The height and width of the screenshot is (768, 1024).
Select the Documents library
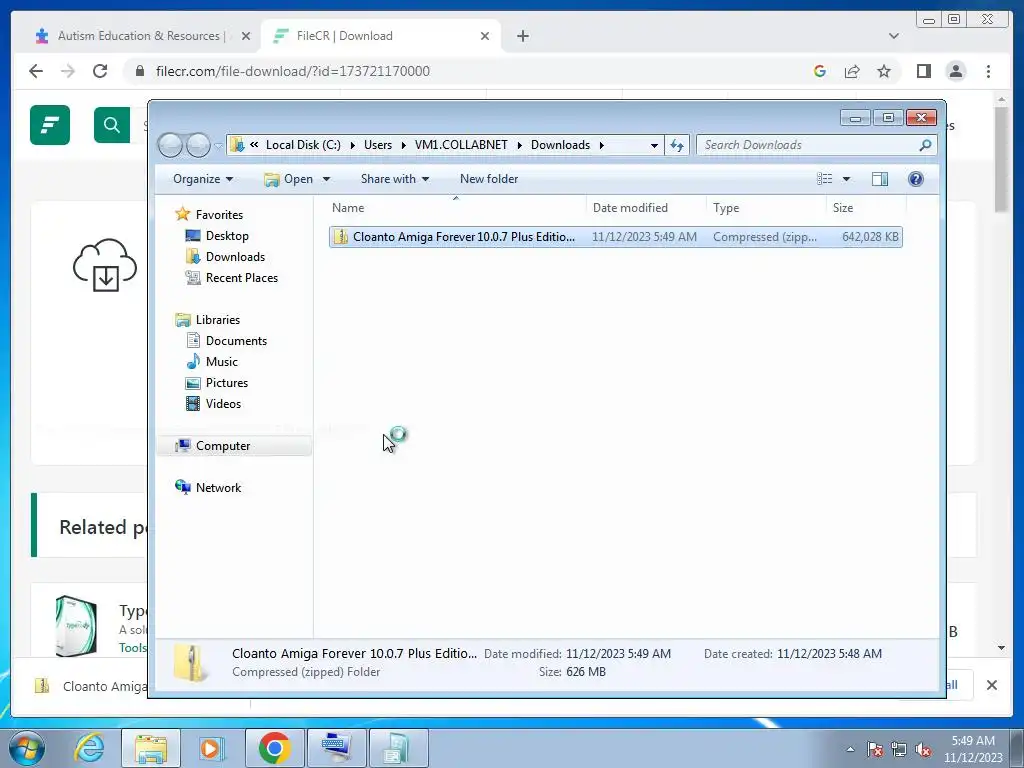click(236, 340)
